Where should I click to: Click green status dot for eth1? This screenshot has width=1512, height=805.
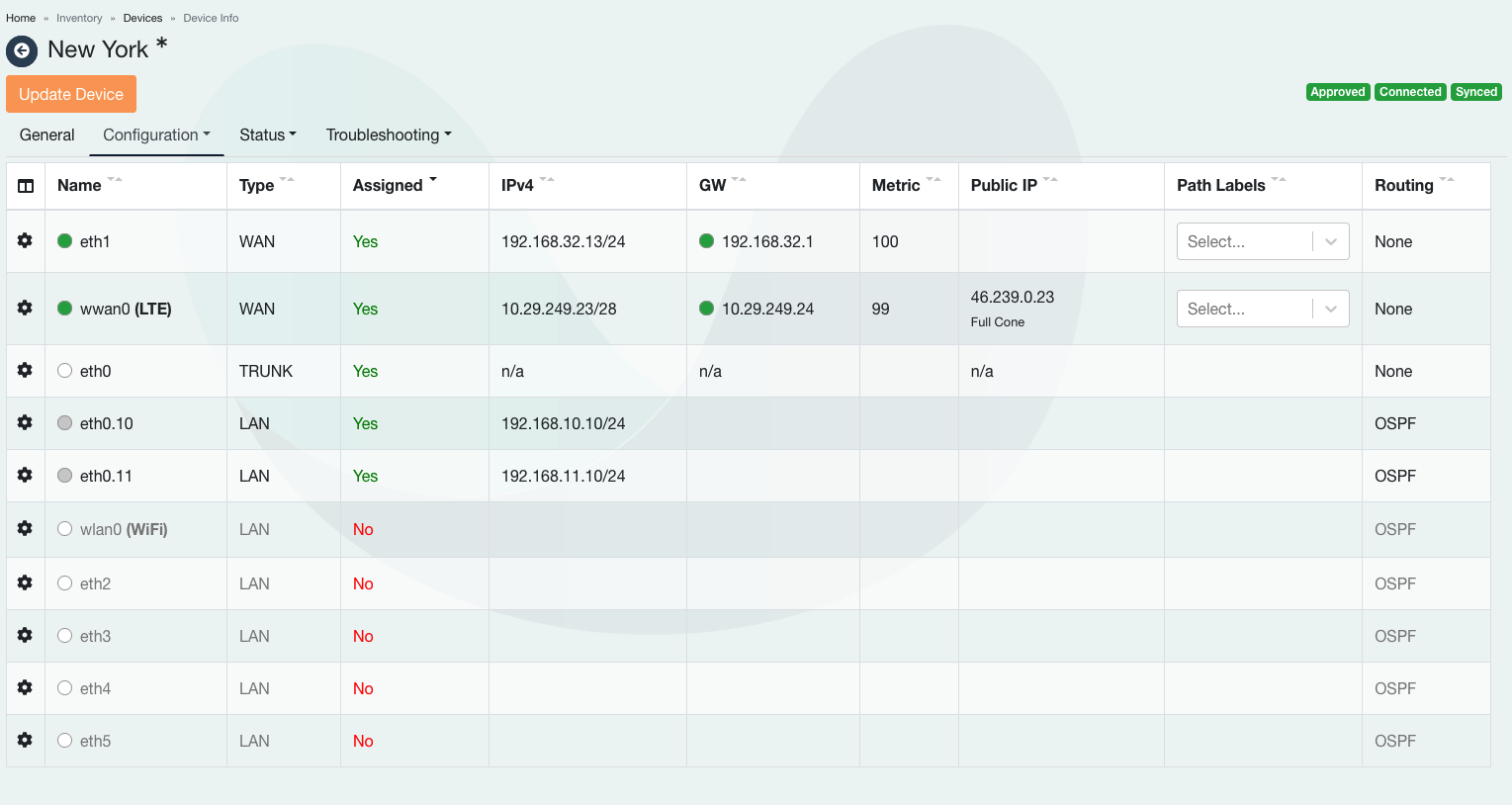point(65,241)
